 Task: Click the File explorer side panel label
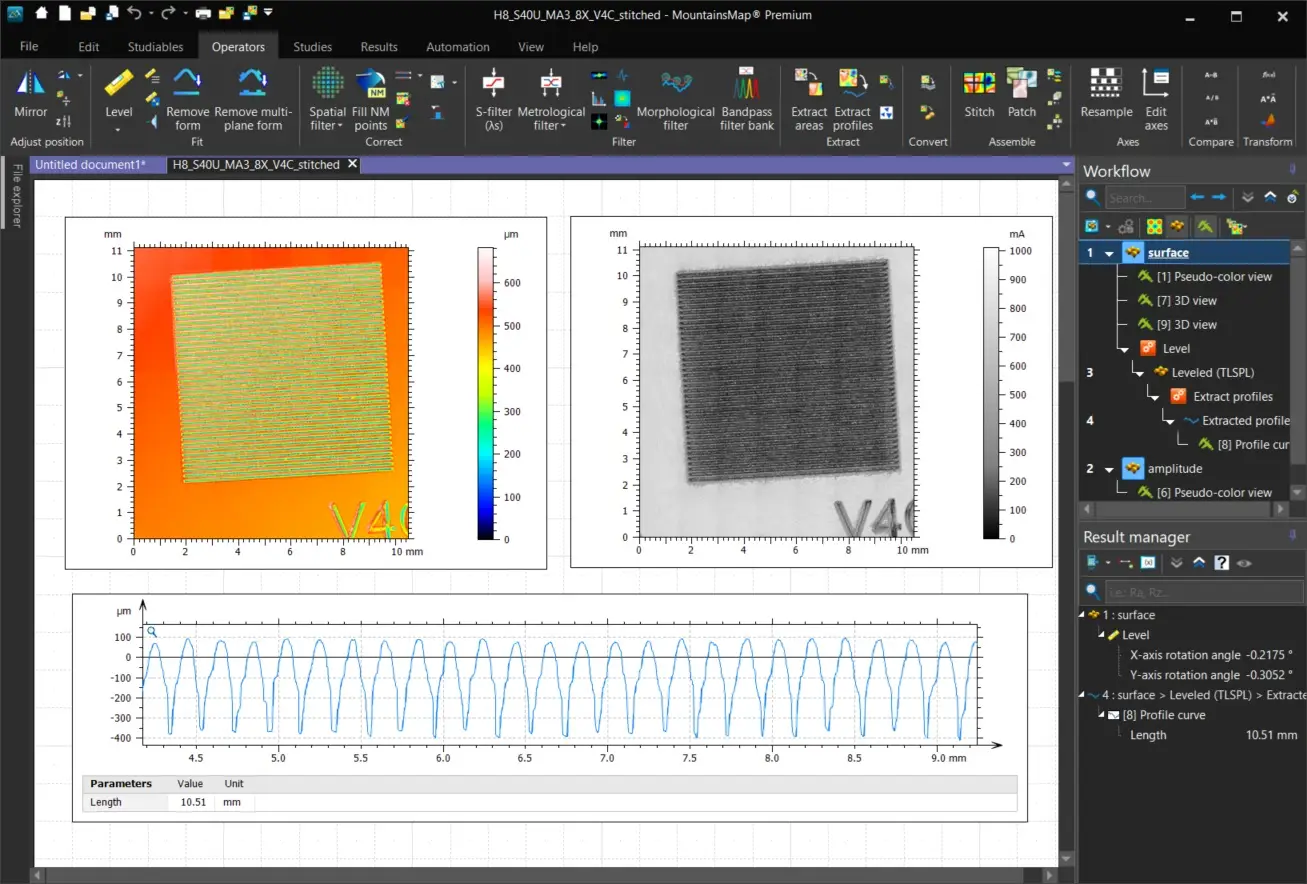pyautogui.click(x=16, y=197)
